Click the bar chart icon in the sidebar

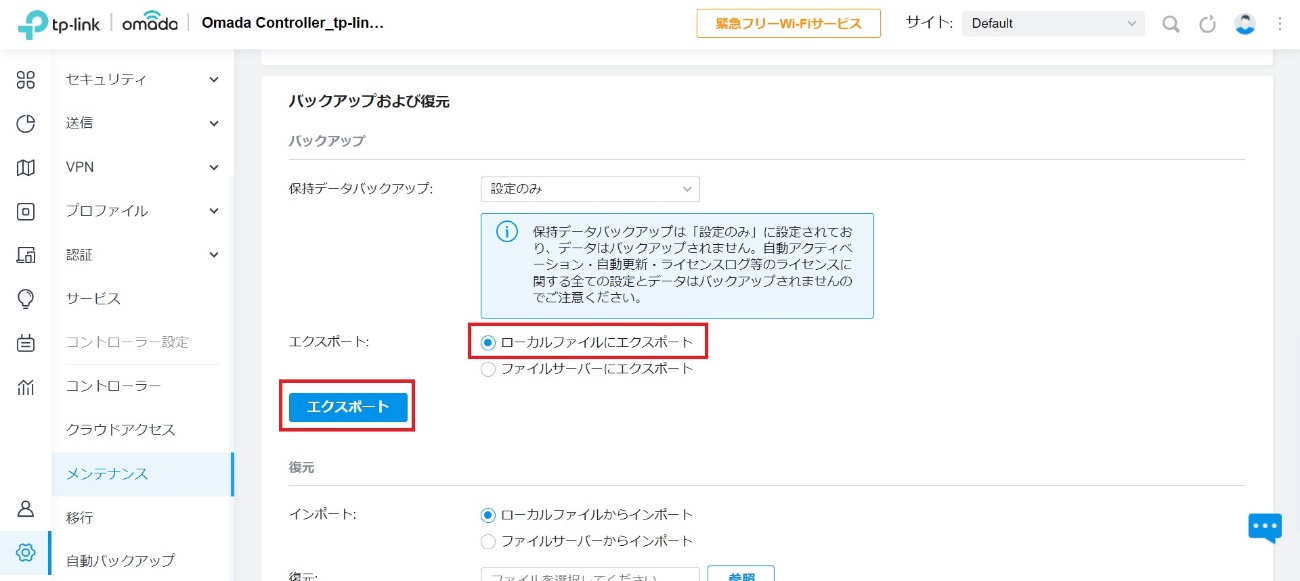[26, 387]
